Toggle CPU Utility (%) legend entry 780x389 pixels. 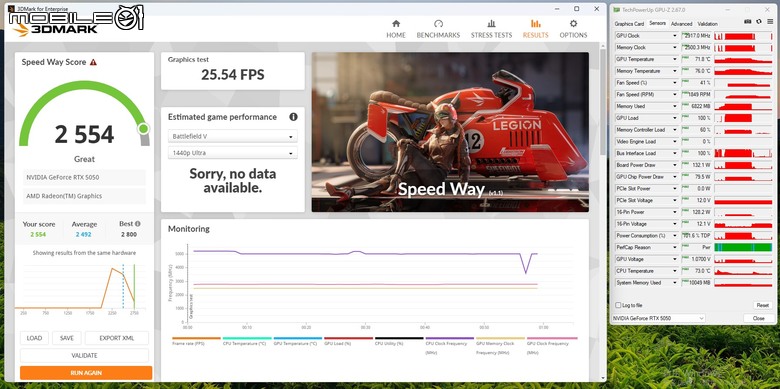pos(399,341)
